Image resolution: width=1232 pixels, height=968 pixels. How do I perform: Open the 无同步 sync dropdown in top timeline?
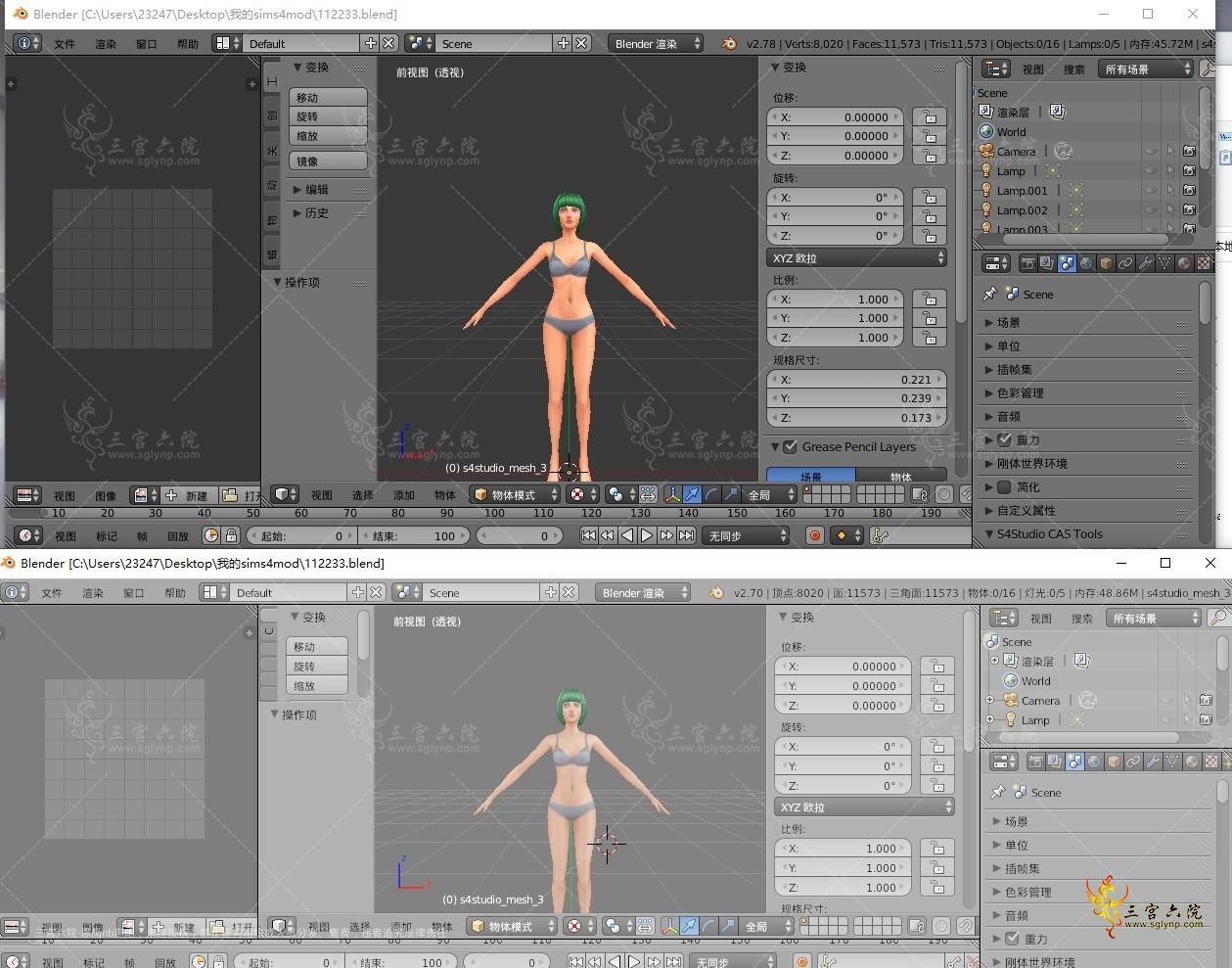click(x=746, y=535)
